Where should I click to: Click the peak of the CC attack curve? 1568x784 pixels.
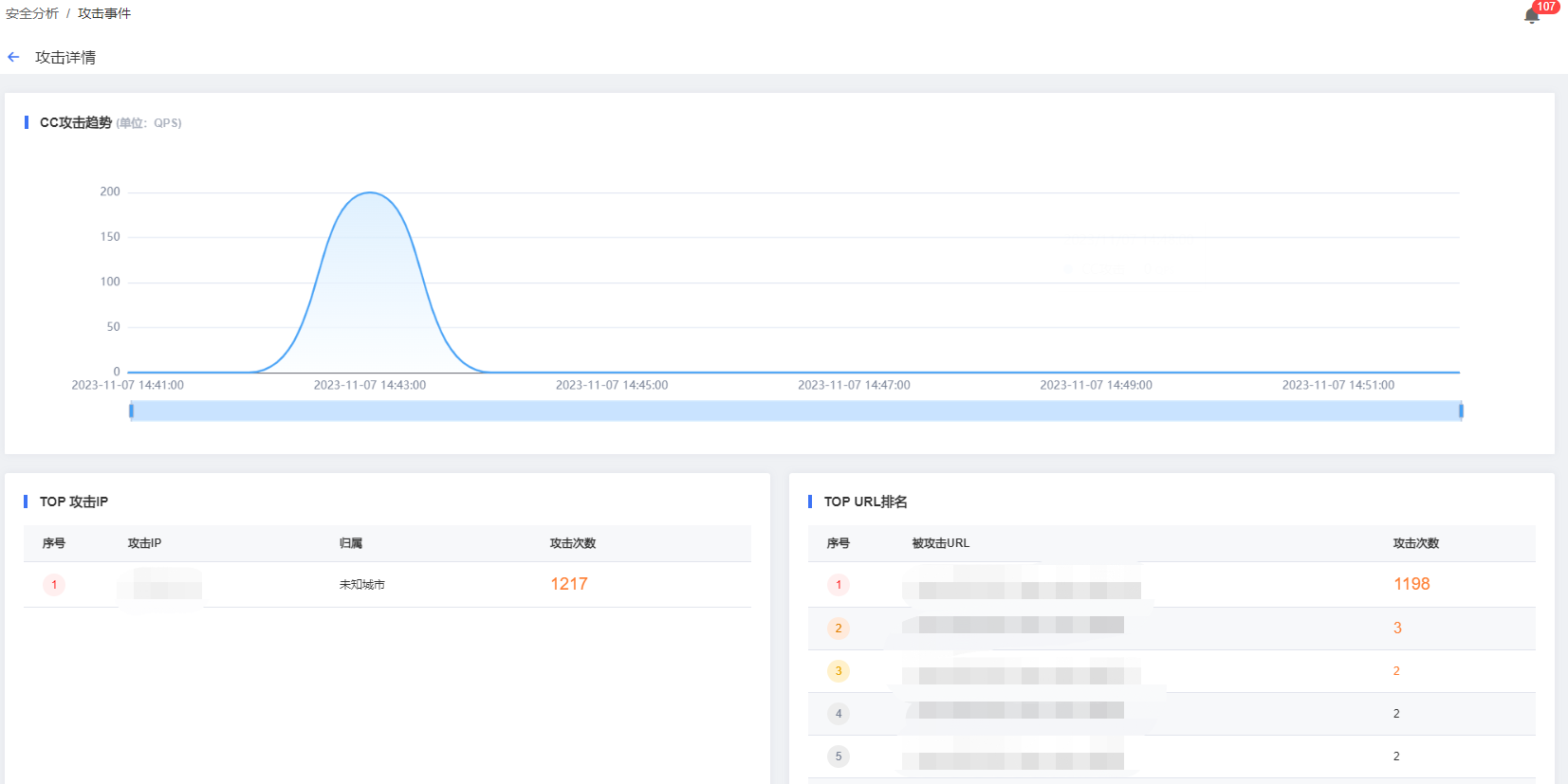tap(370, 193)
